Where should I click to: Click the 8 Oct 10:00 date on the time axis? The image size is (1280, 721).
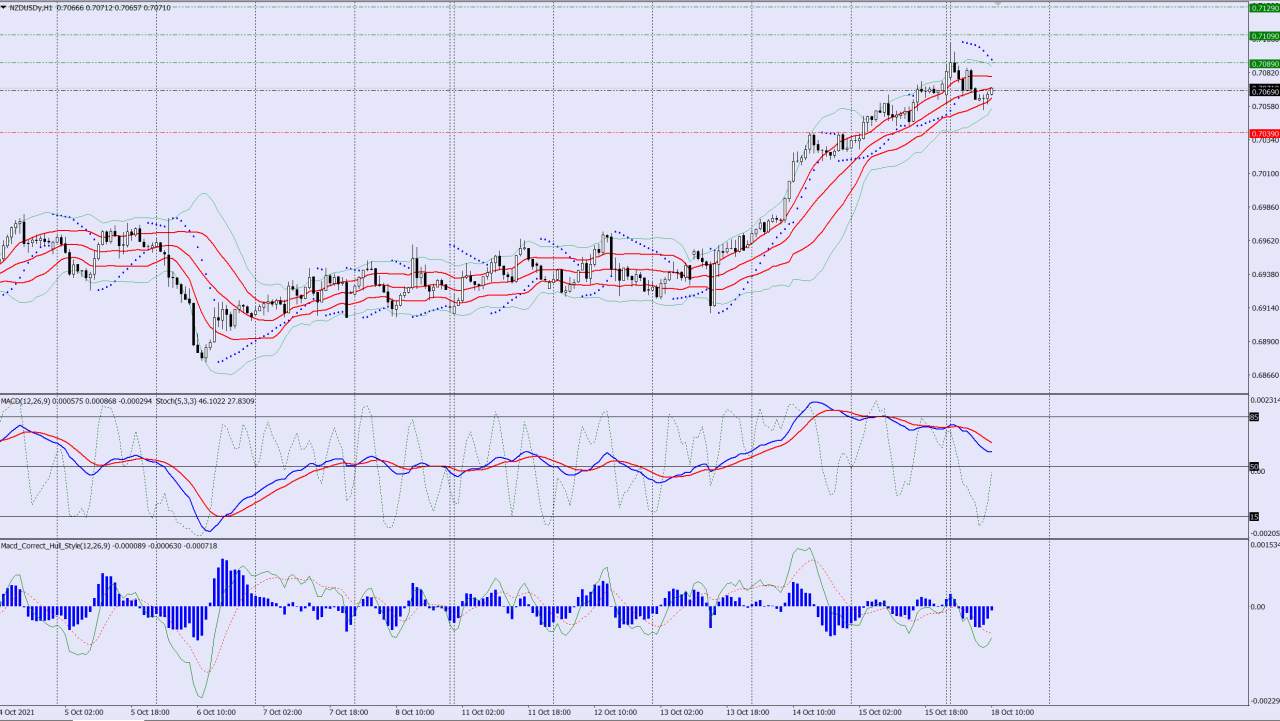415,713
